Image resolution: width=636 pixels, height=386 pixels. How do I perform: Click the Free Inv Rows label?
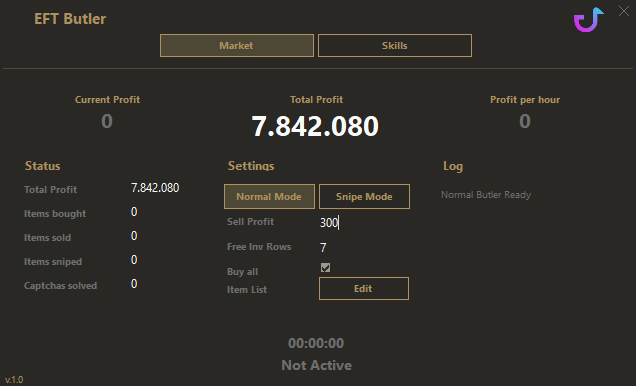[x=259, y=247]
